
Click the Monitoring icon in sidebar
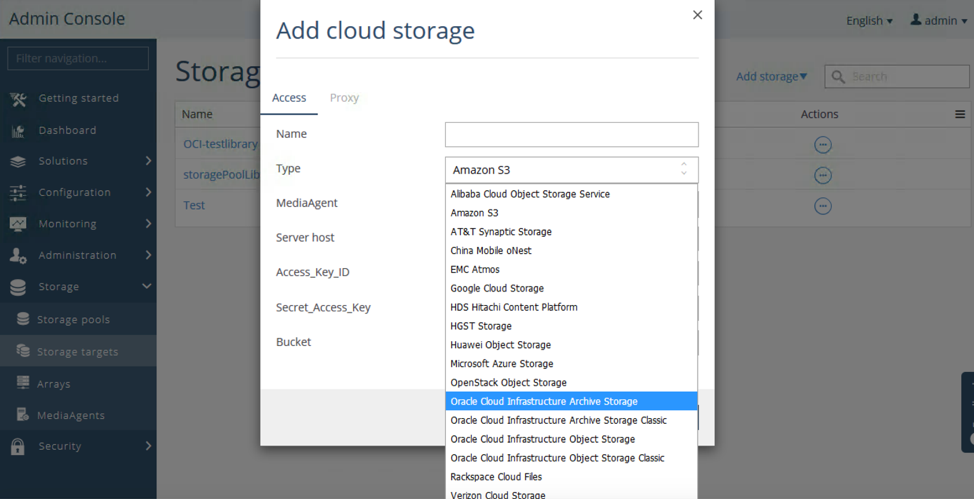tap(18, 224)
